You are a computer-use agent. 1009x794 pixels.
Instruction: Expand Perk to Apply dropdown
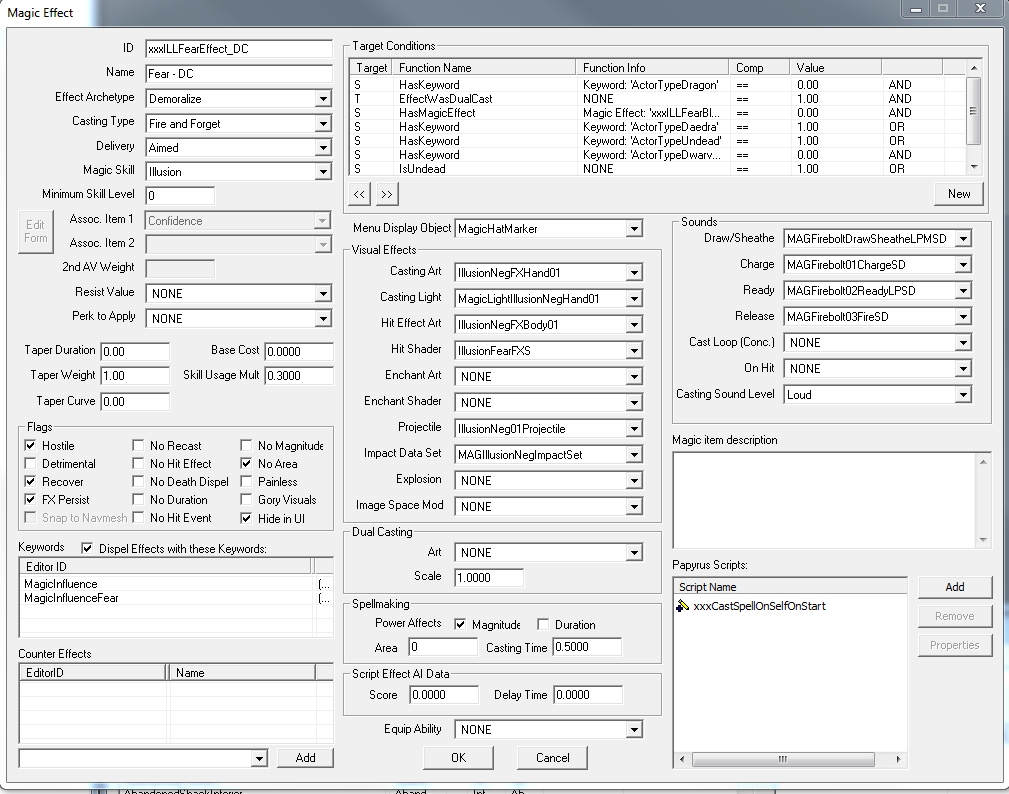pos(323,319)
